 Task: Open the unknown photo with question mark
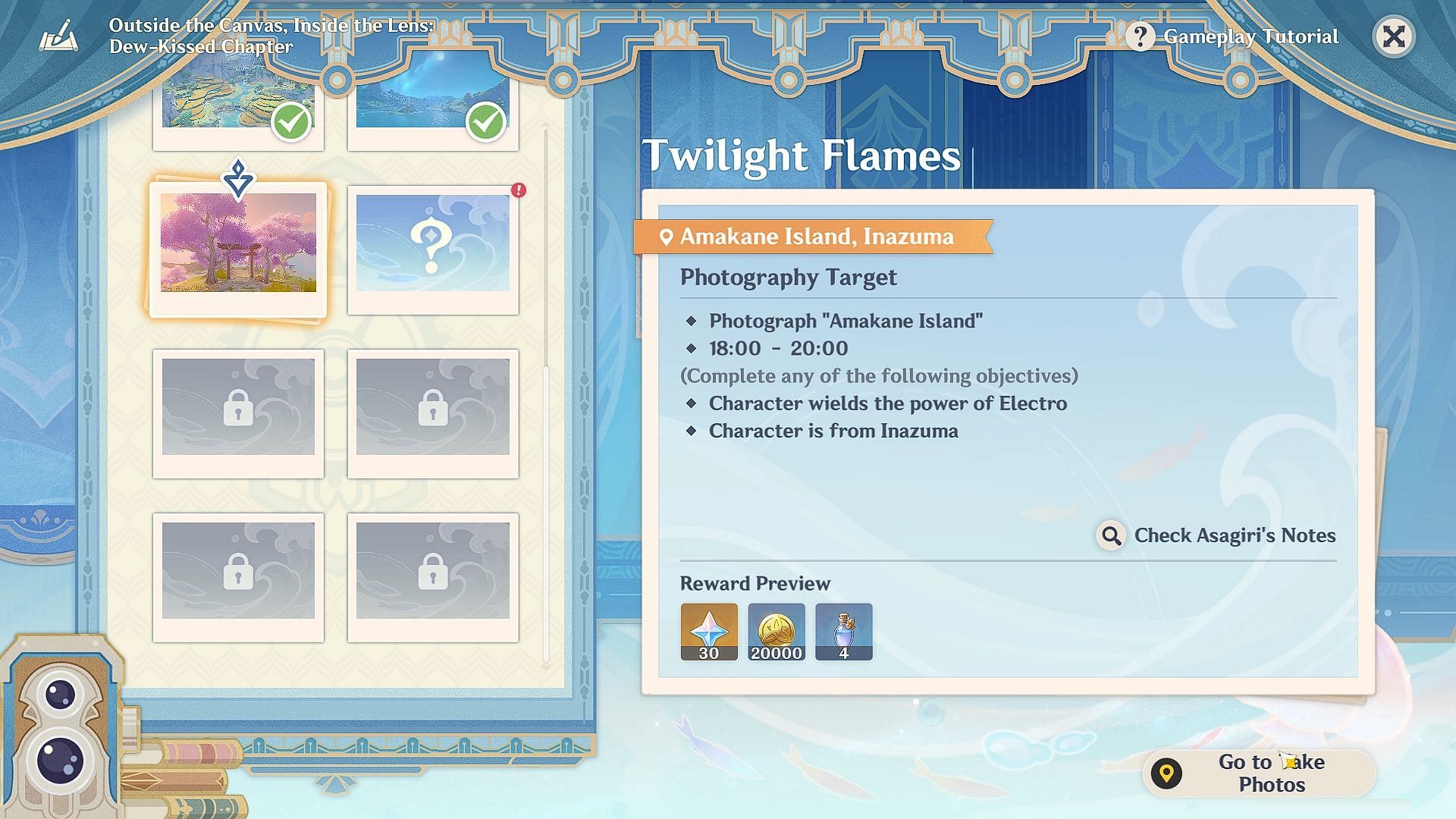433,250
